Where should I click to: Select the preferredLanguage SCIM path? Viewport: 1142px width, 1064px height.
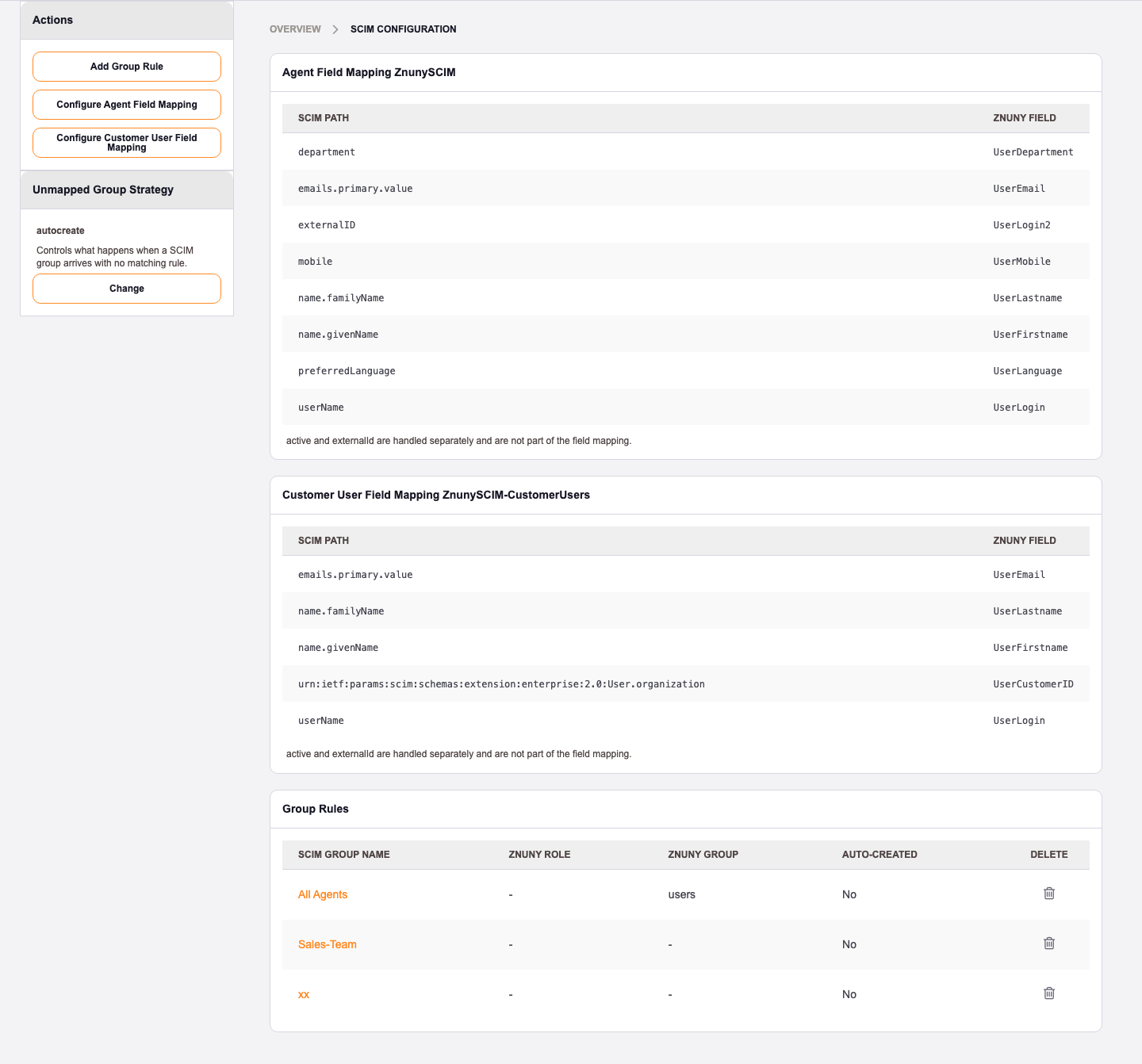click(x=347, y=371)
